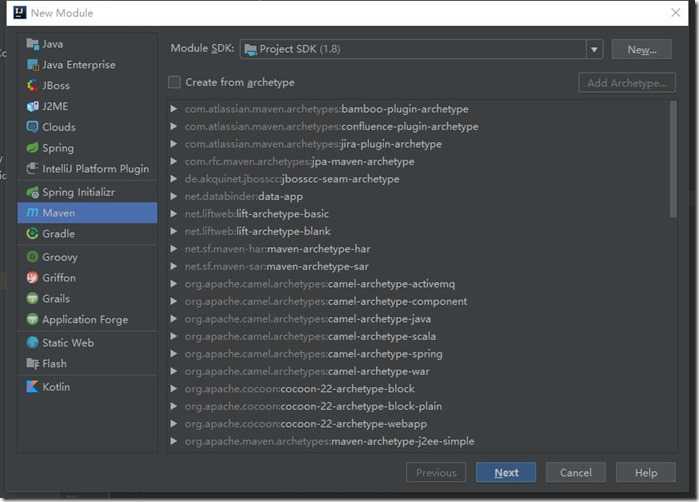Screen dimensions: 699x502
Task: Expand maven-archetype-sar entry
Action: point(173,266)
